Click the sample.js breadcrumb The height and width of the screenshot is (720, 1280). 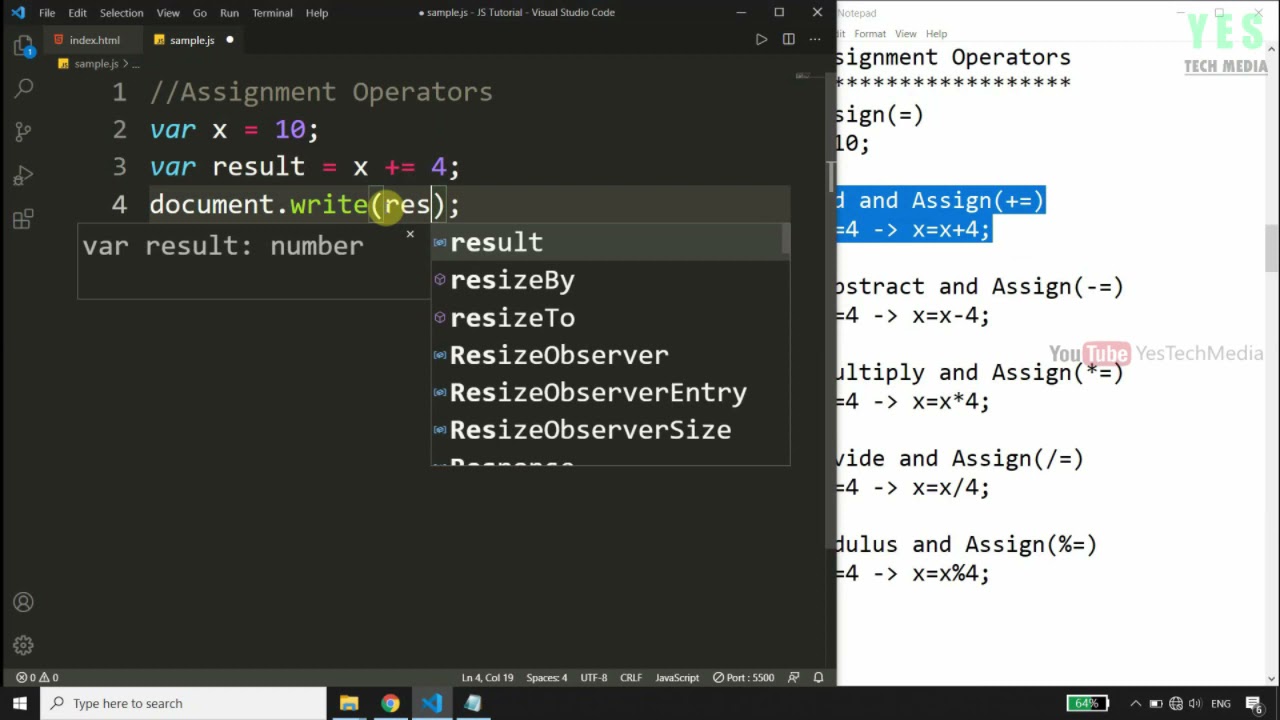click(96, 64)
